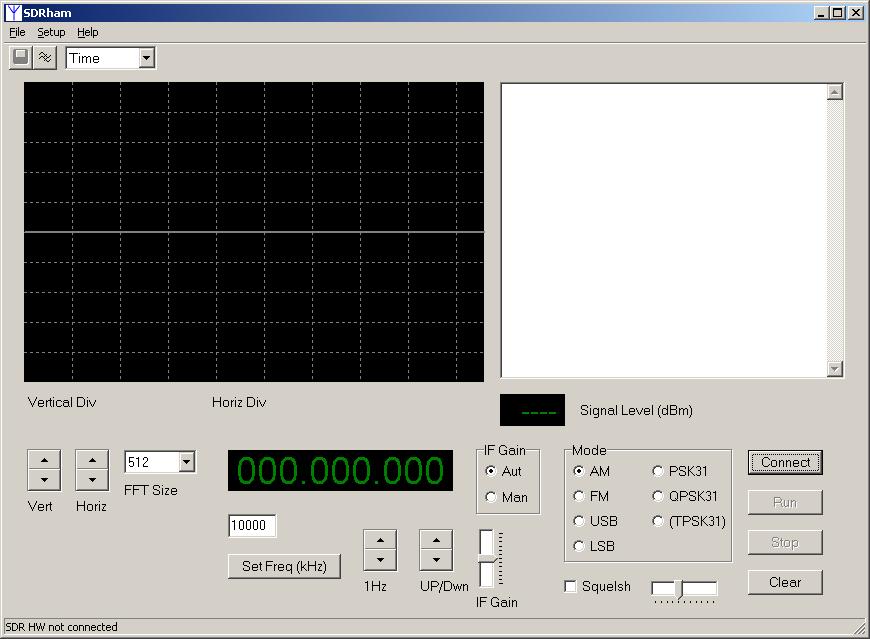Switch IF Gain to Man
Viewport: 870px width, 639px height.
click(x=491, y=497)
